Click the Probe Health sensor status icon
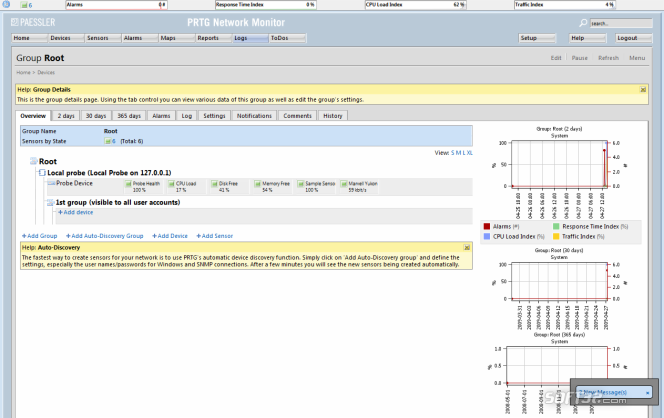 point(128,184)
